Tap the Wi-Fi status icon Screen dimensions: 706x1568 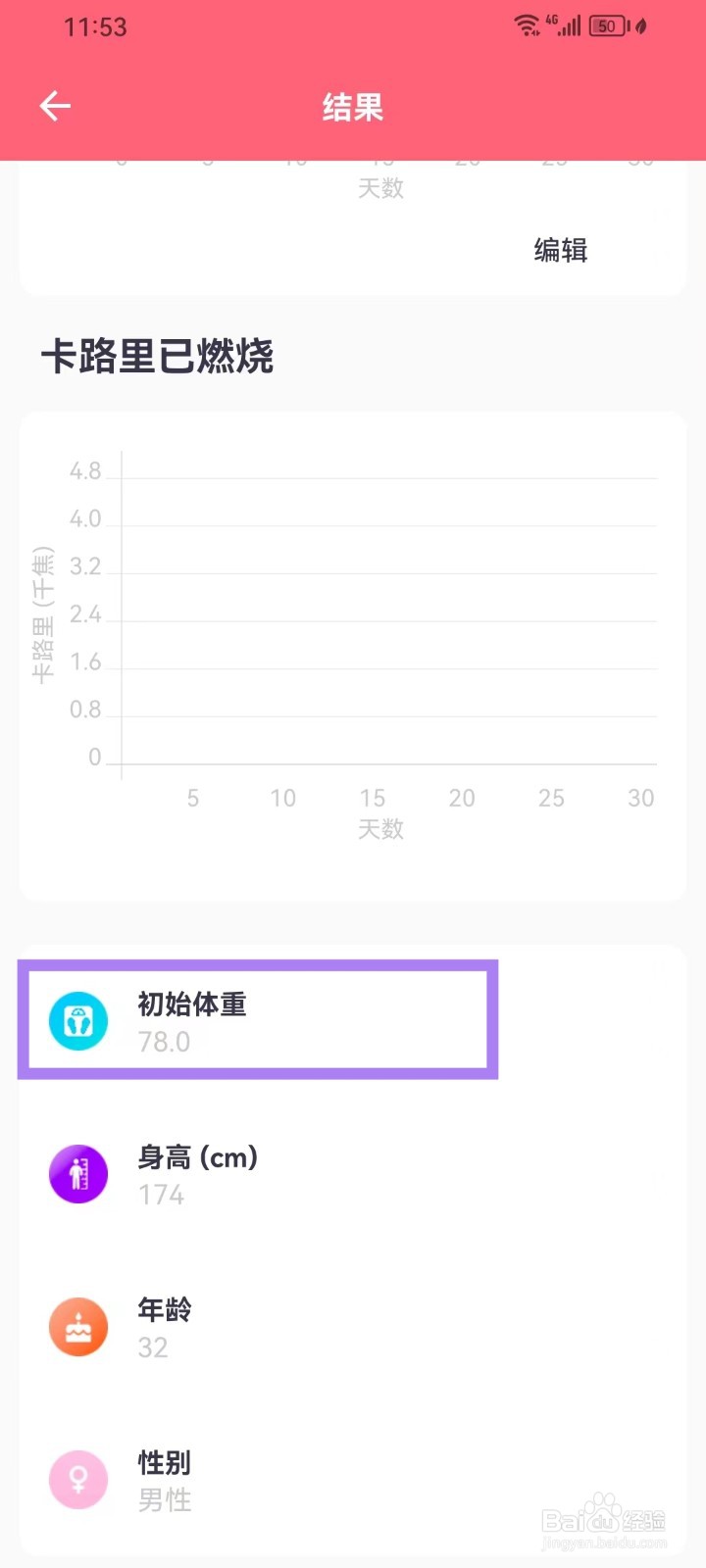click(528, 25)
